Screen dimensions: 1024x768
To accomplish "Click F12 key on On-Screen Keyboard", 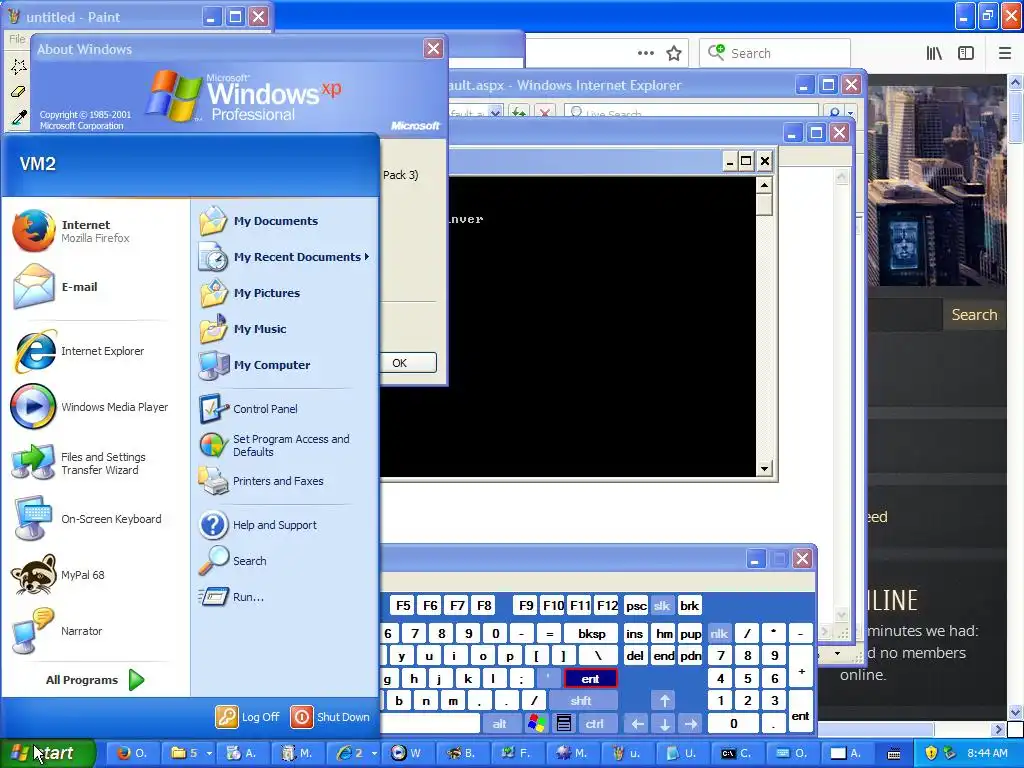I will click(607, 606).
